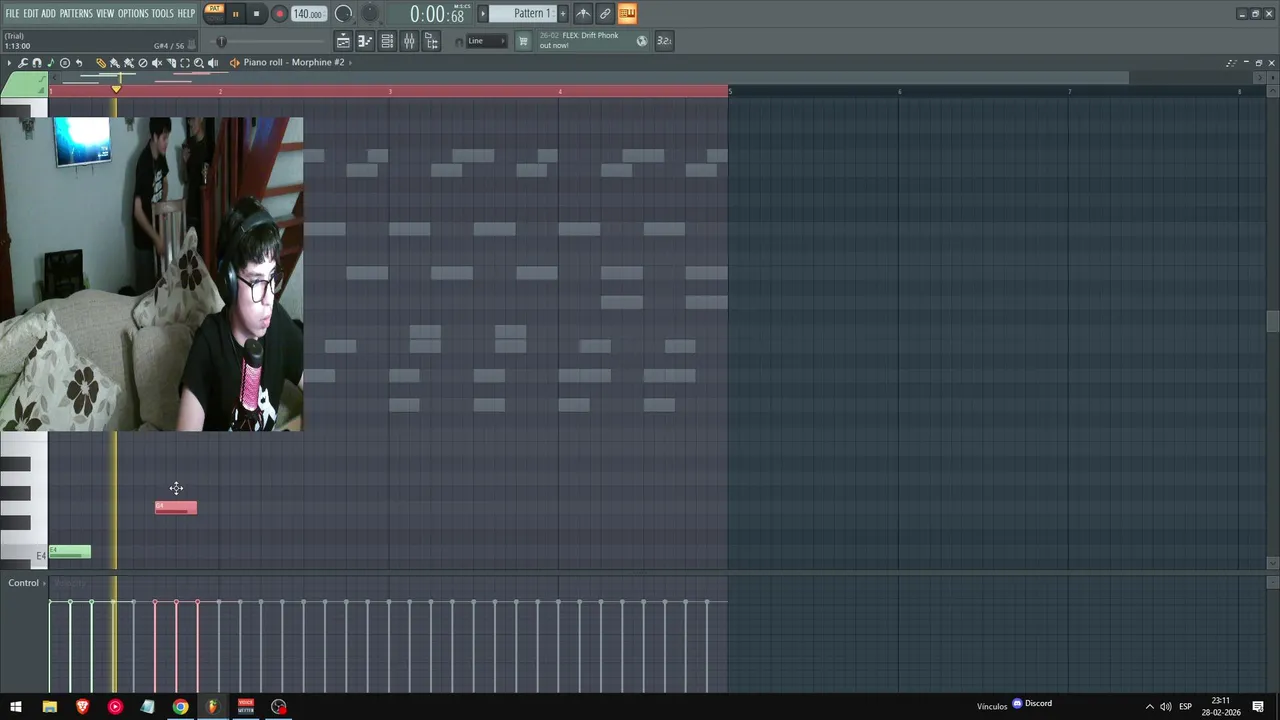This screenshot has width=1280, height=720.
Task: Show the Playlist window
Action: pyautogui.click(x=343, y=41)
